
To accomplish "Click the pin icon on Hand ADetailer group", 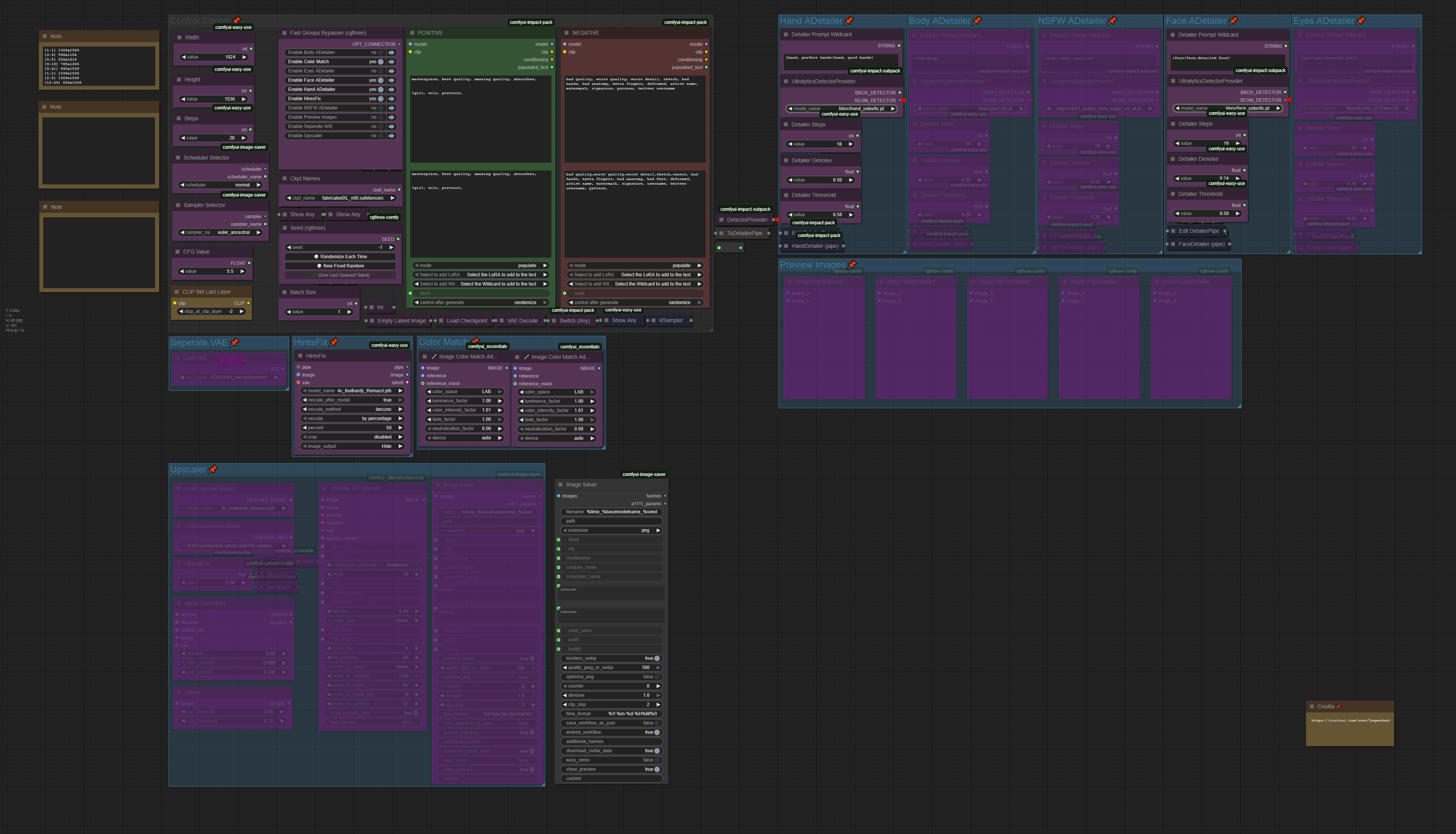I will (x=849, y=21).
